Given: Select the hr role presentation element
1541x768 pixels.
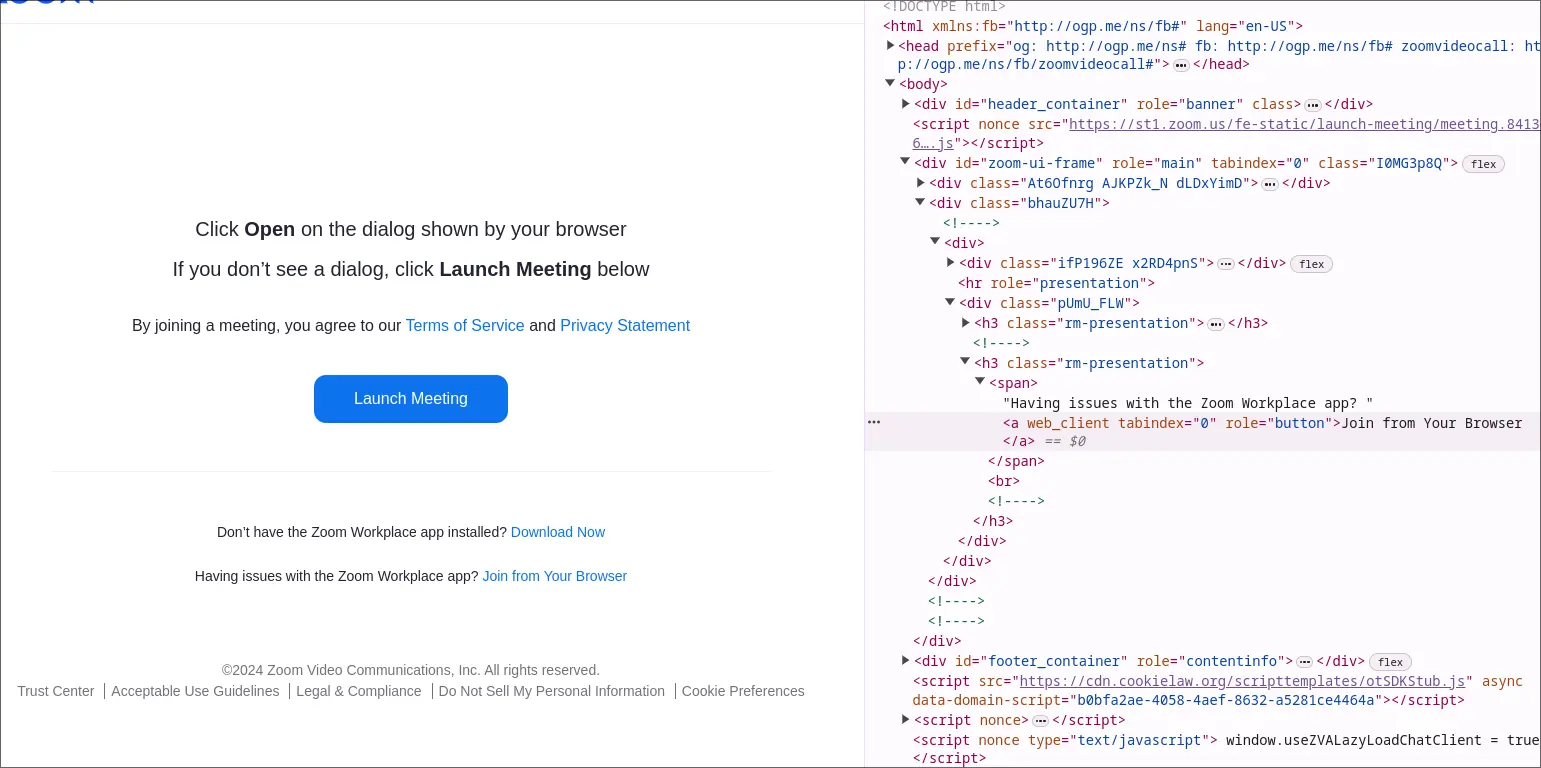Looking at the screenshot, I should tap(1056, 284).
